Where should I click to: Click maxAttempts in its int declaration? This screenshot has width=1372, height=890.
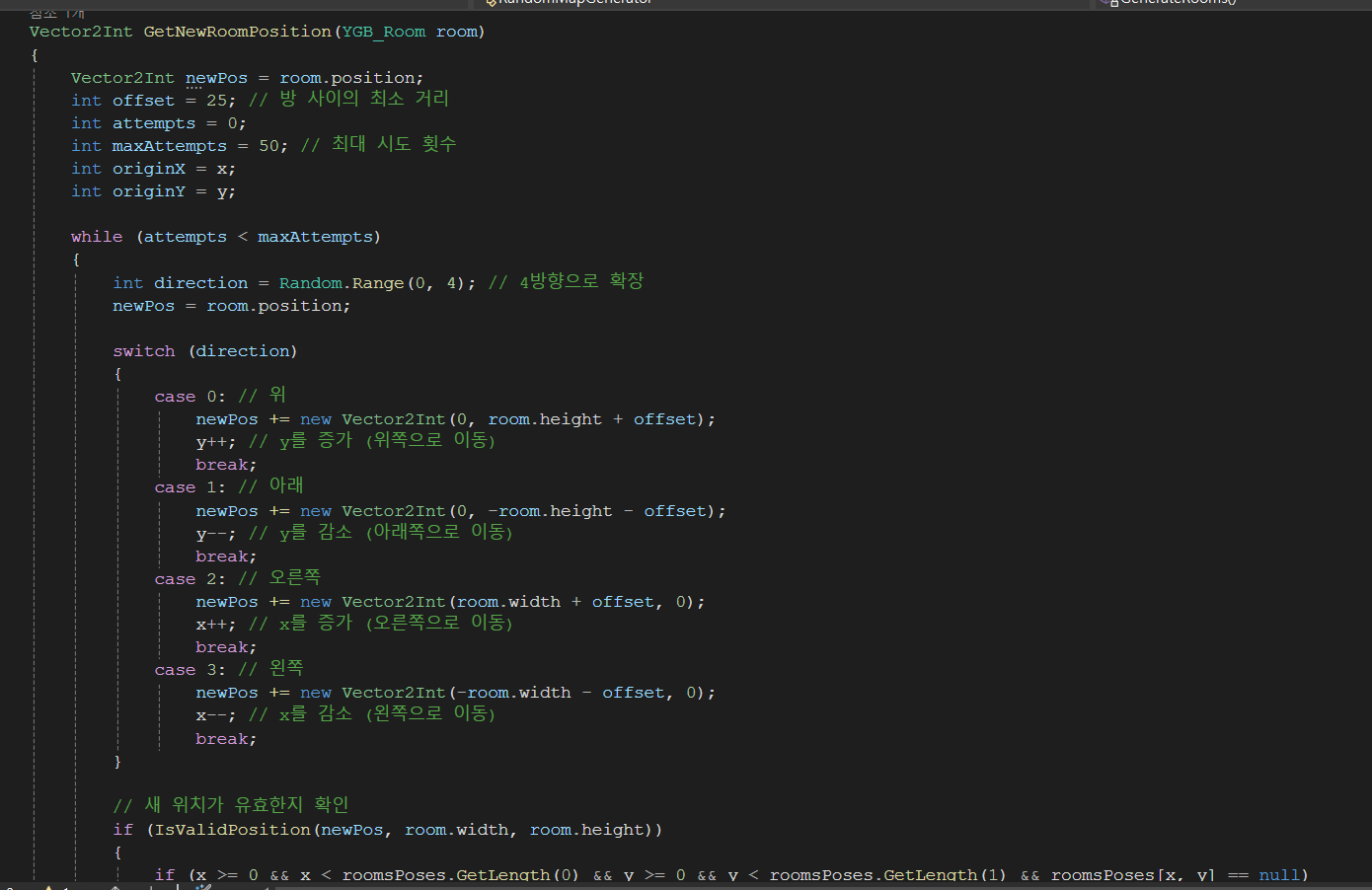[x=170, y=146]
